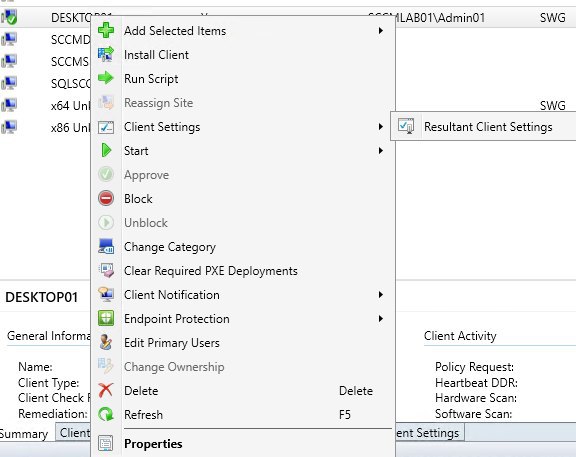576x457 pixels.
Task: Click the green Start play icon
Action: click(x=106, y=151)
